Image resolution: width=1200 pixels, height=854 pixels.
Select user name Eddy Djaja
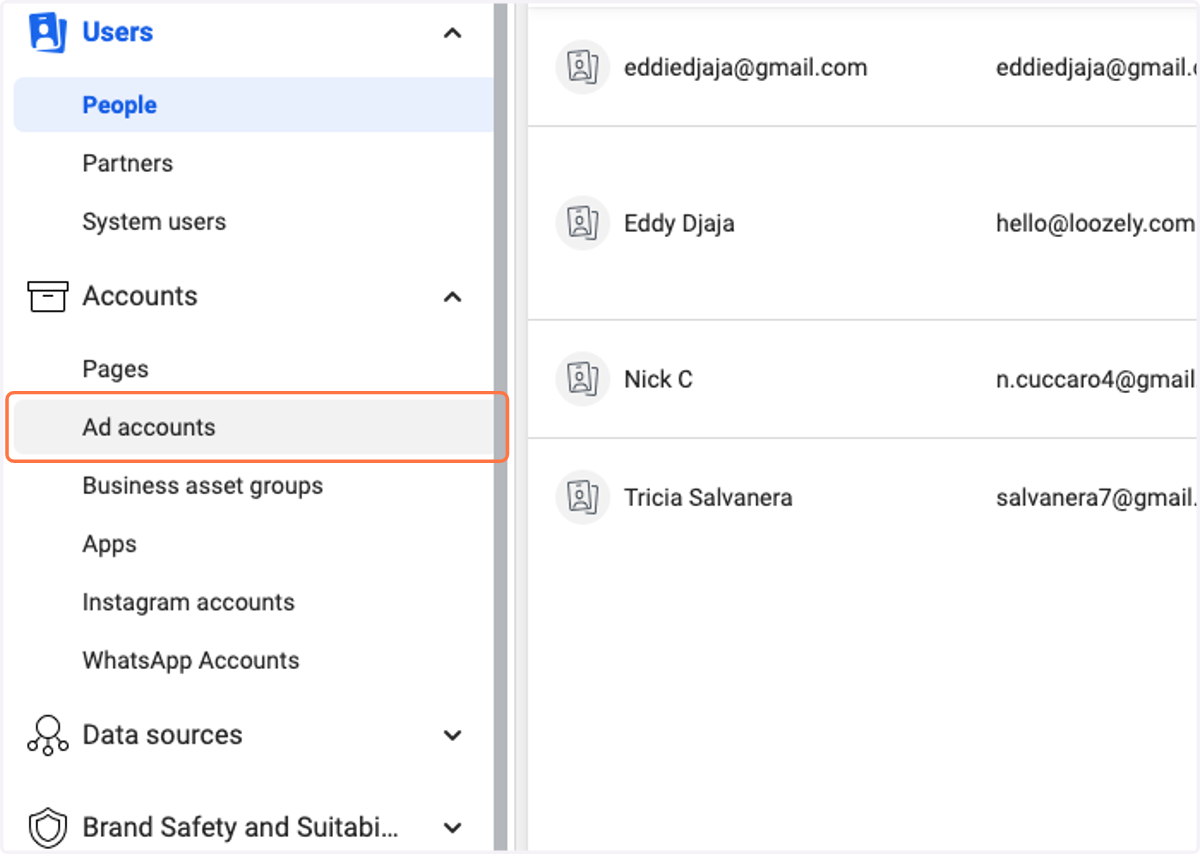pos(679,223)
